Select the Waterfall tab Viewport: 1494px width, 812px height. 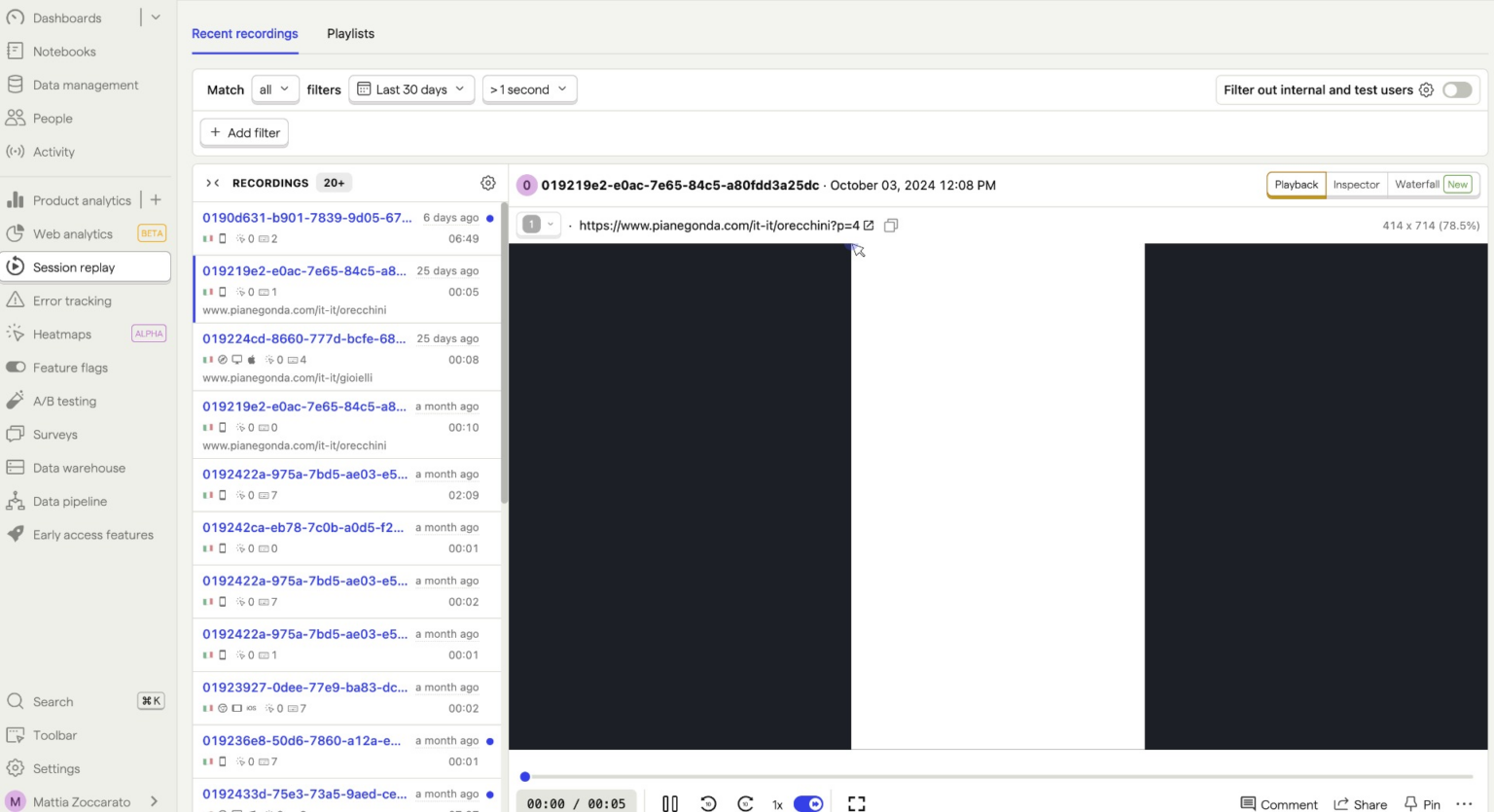coord(1433,185)
